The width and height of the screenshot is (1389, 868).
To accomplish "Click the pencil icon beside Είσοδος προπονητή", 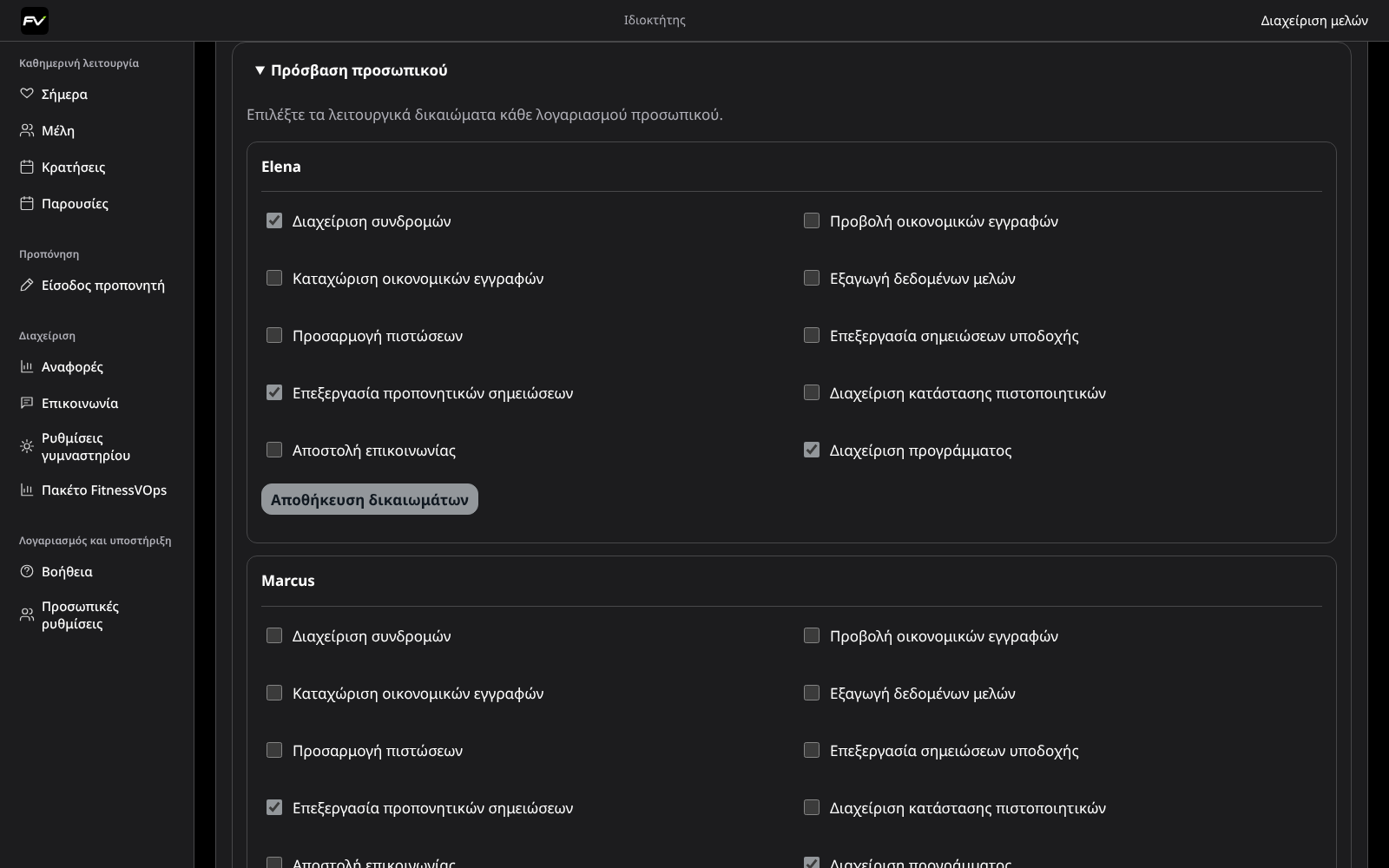I will pos(27,285).
